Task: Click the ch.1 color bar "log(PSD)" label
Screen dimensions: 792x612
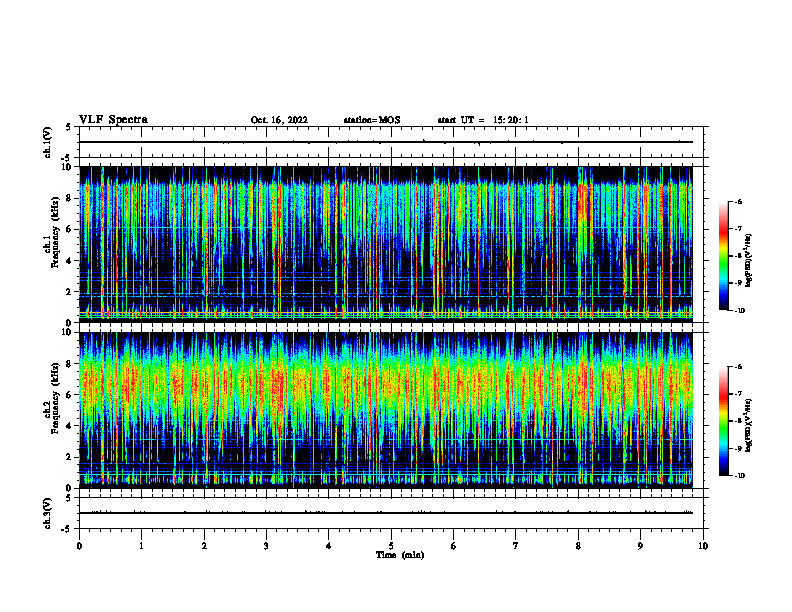Action: 749,260
